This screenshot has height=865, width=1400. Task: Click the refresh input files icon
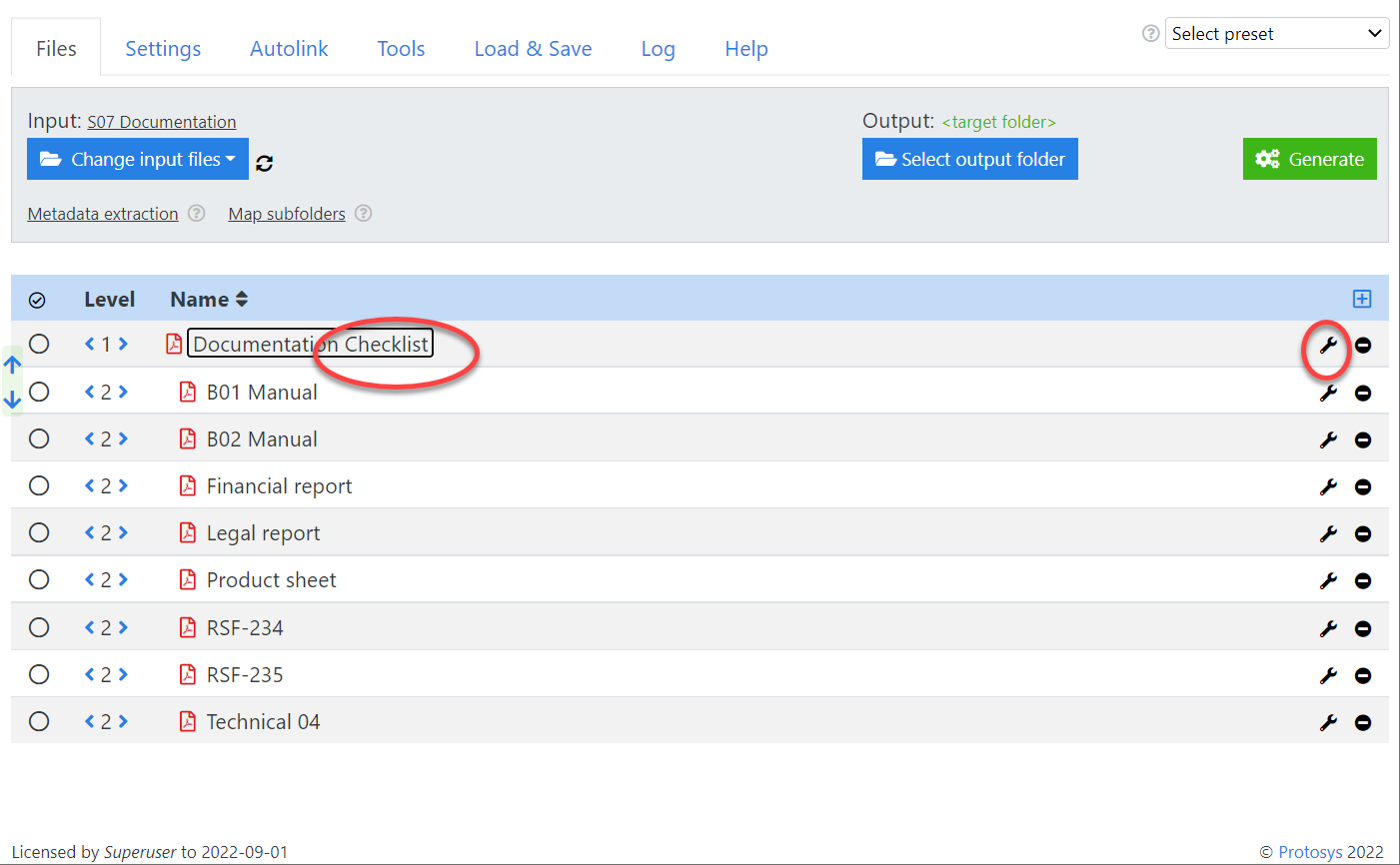(264, 162)
